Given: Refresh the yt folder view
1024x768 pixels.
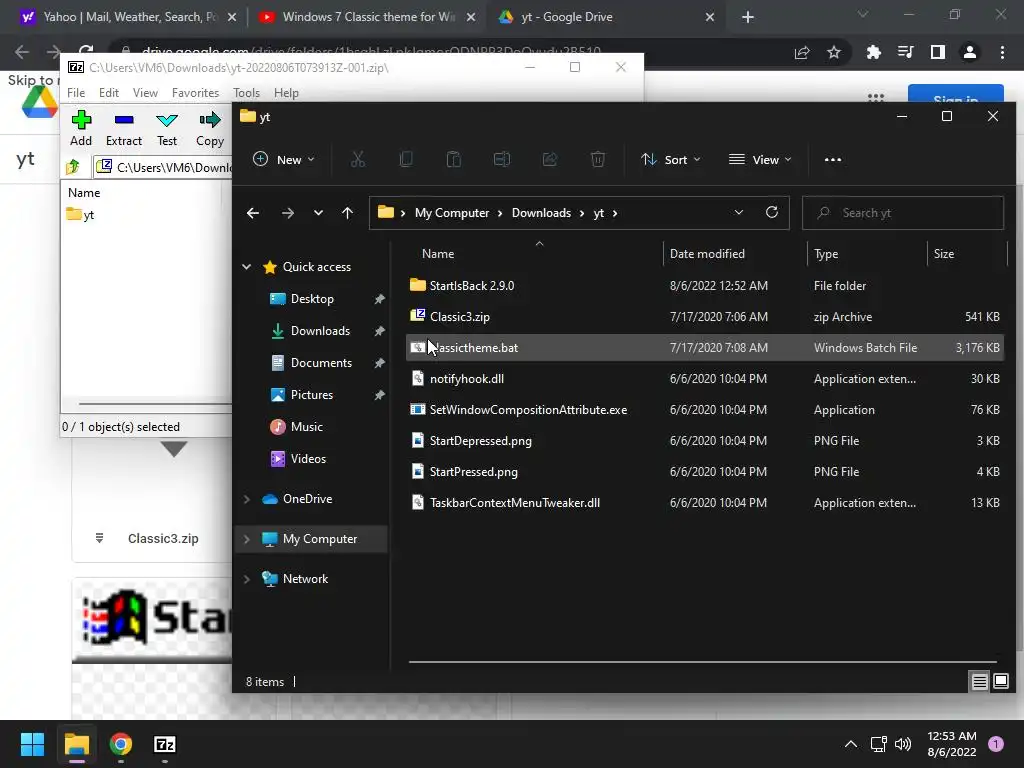Looking at the screenshot, I should (772, 212).
